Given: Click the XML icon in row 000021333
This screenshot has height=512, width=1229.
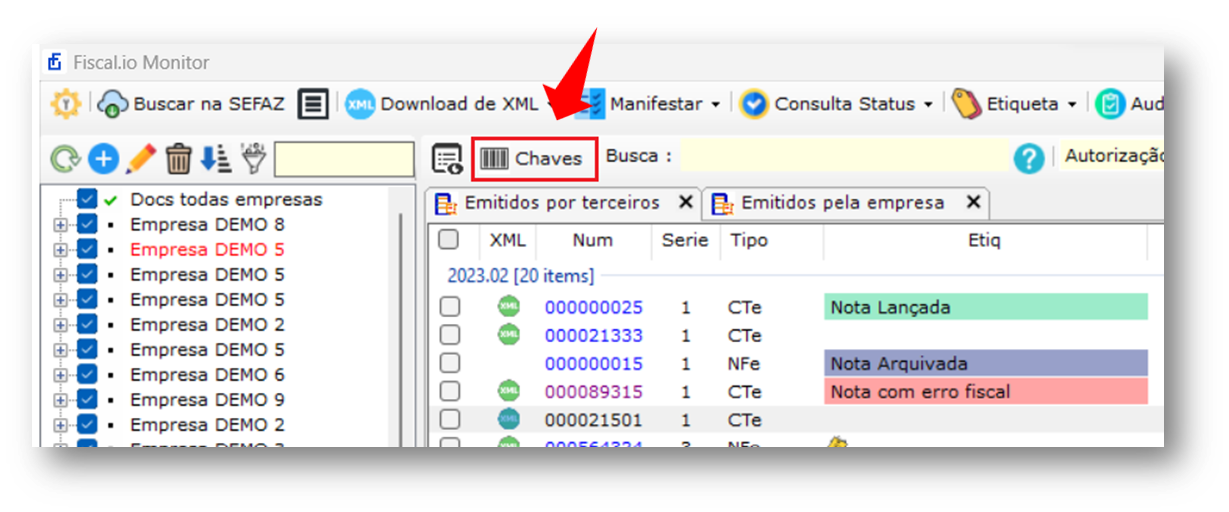Looking at the screenshot, I should (509, 334).
